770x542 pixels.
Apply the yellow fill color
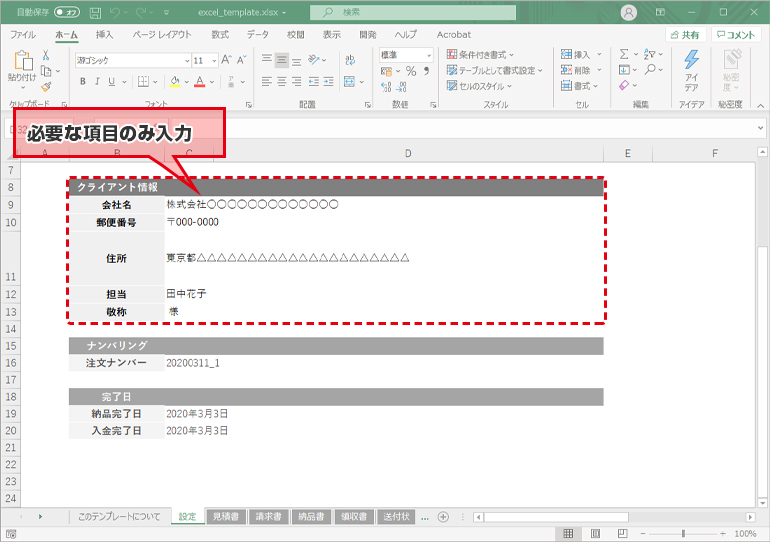tap(175, 81)
